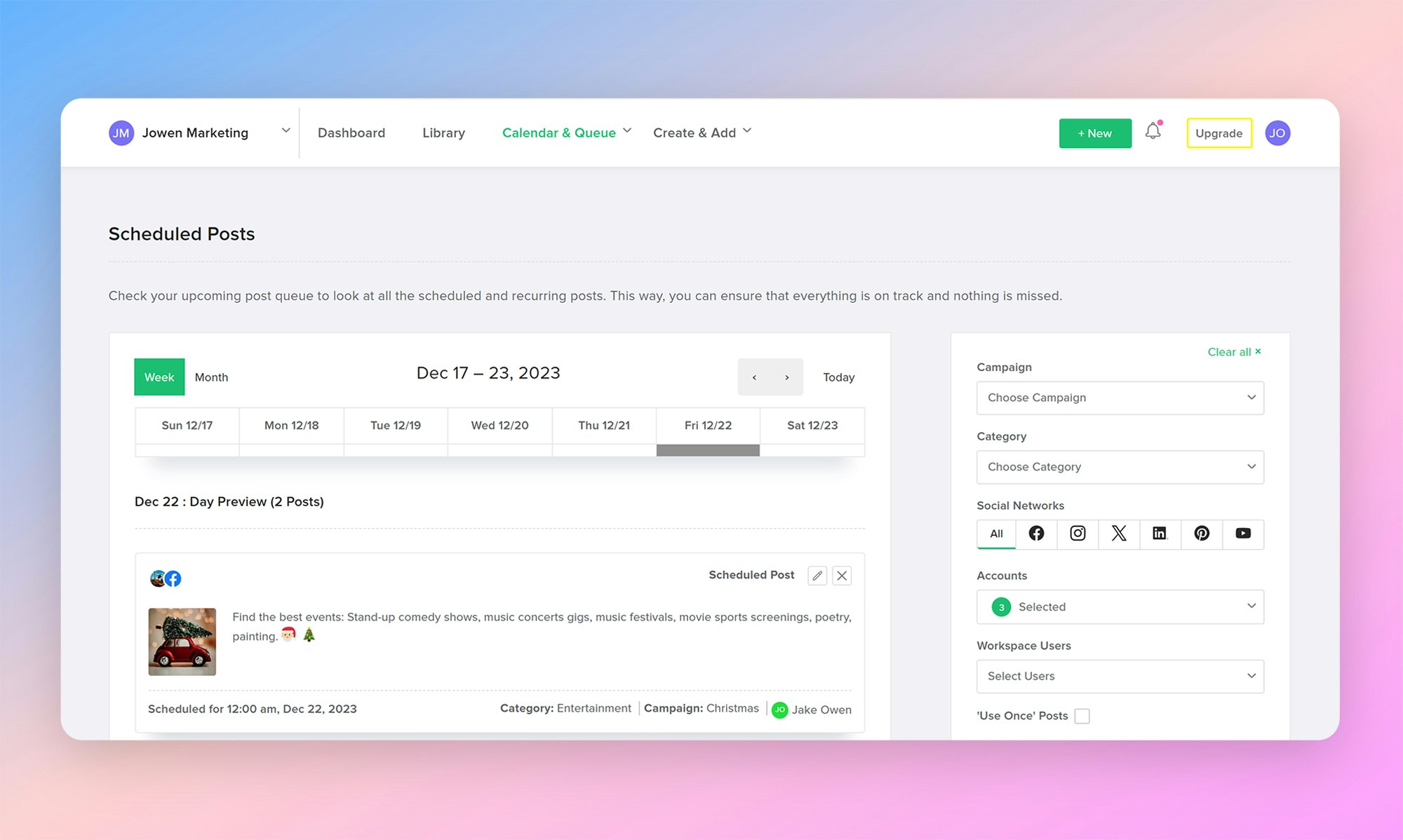Expand the Select Users dropdown

1120,676
